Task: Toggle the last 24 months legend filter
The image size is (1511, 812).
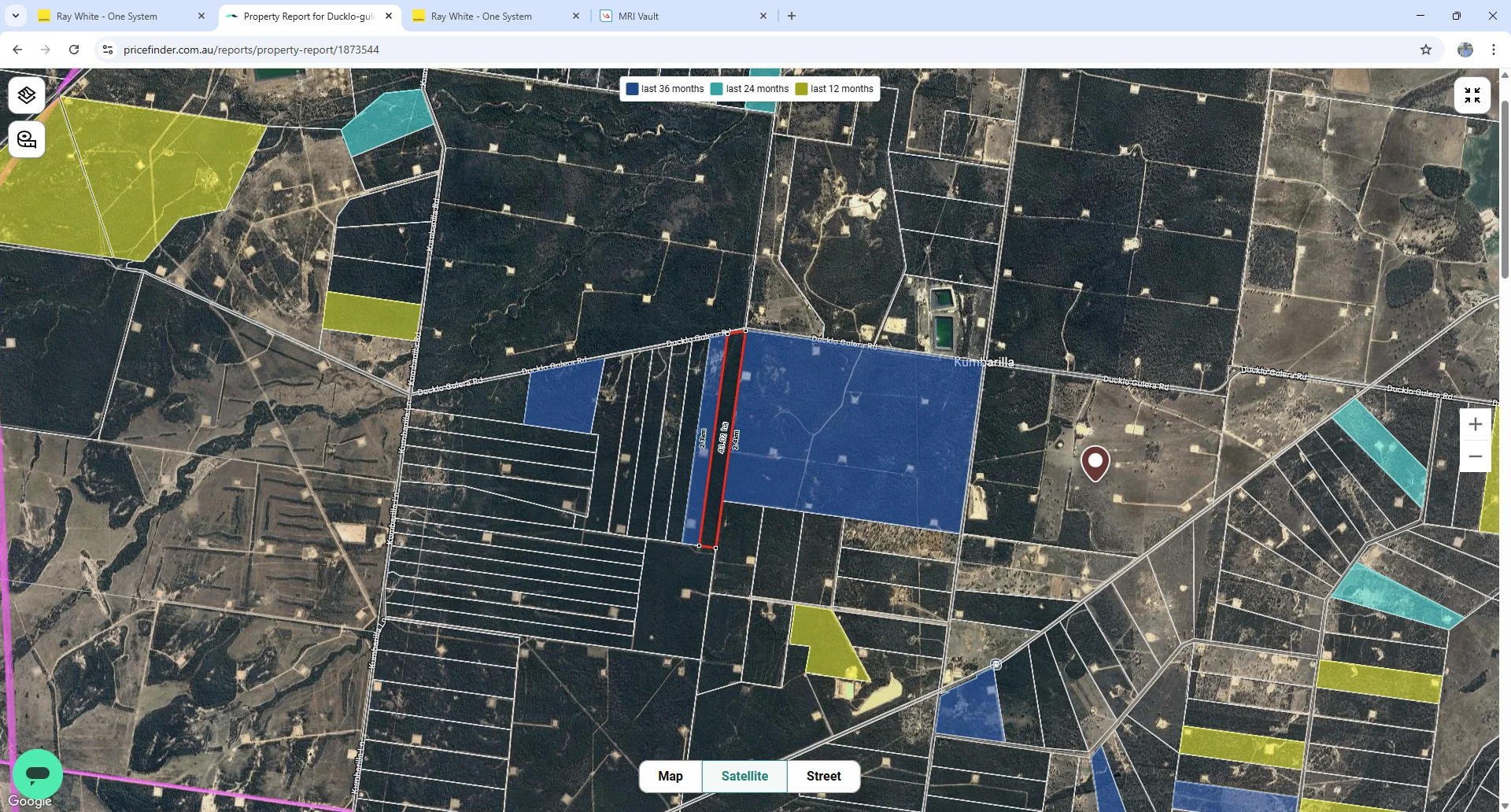Action: tap(757, 88)
